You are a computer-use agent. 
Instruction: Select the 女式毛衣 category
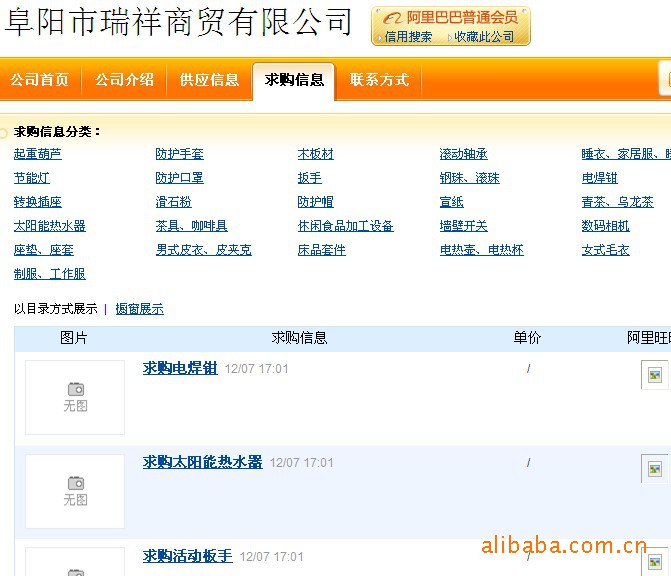click(606, 250)
